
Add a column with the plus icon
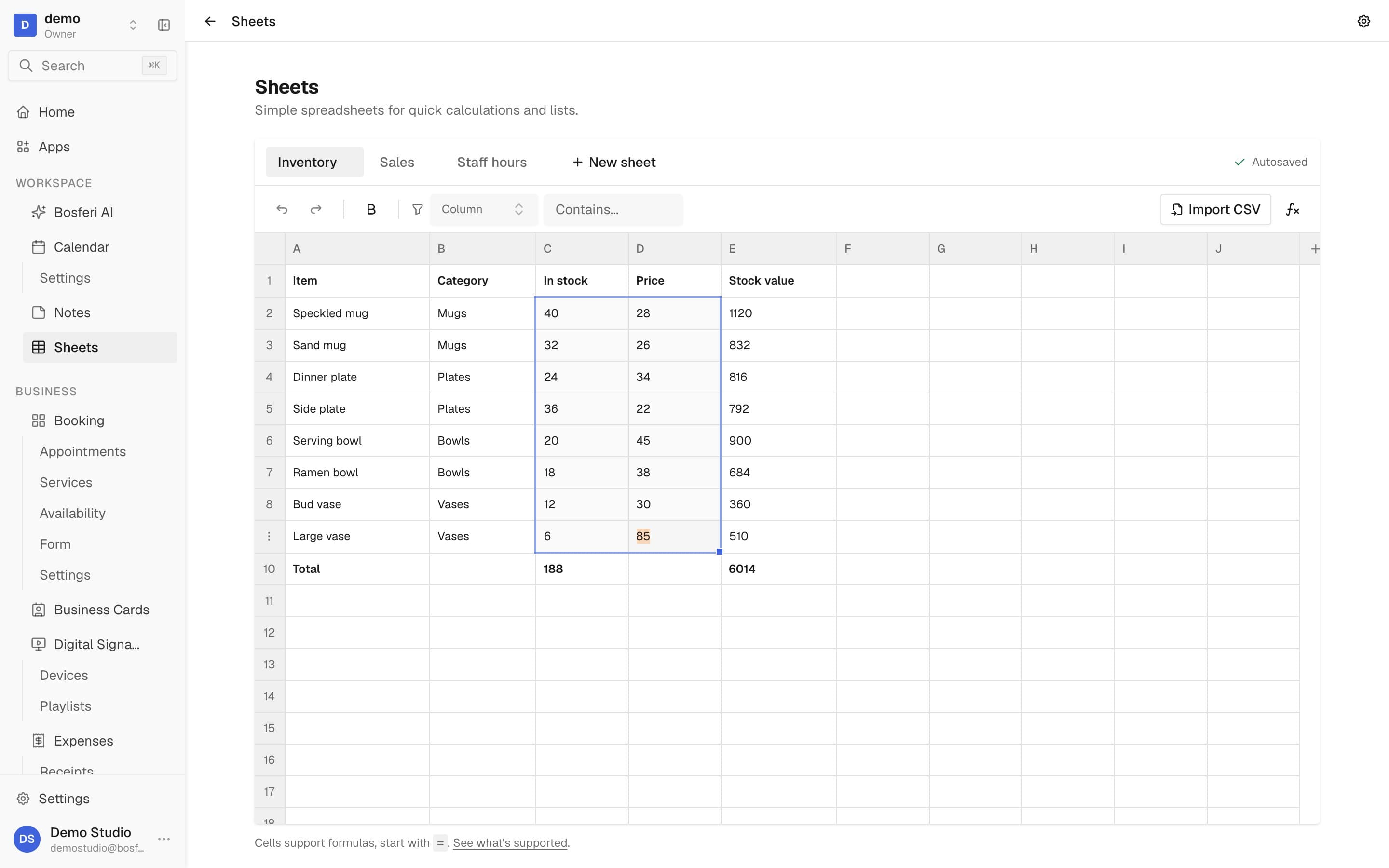[x=1315, y=248]
